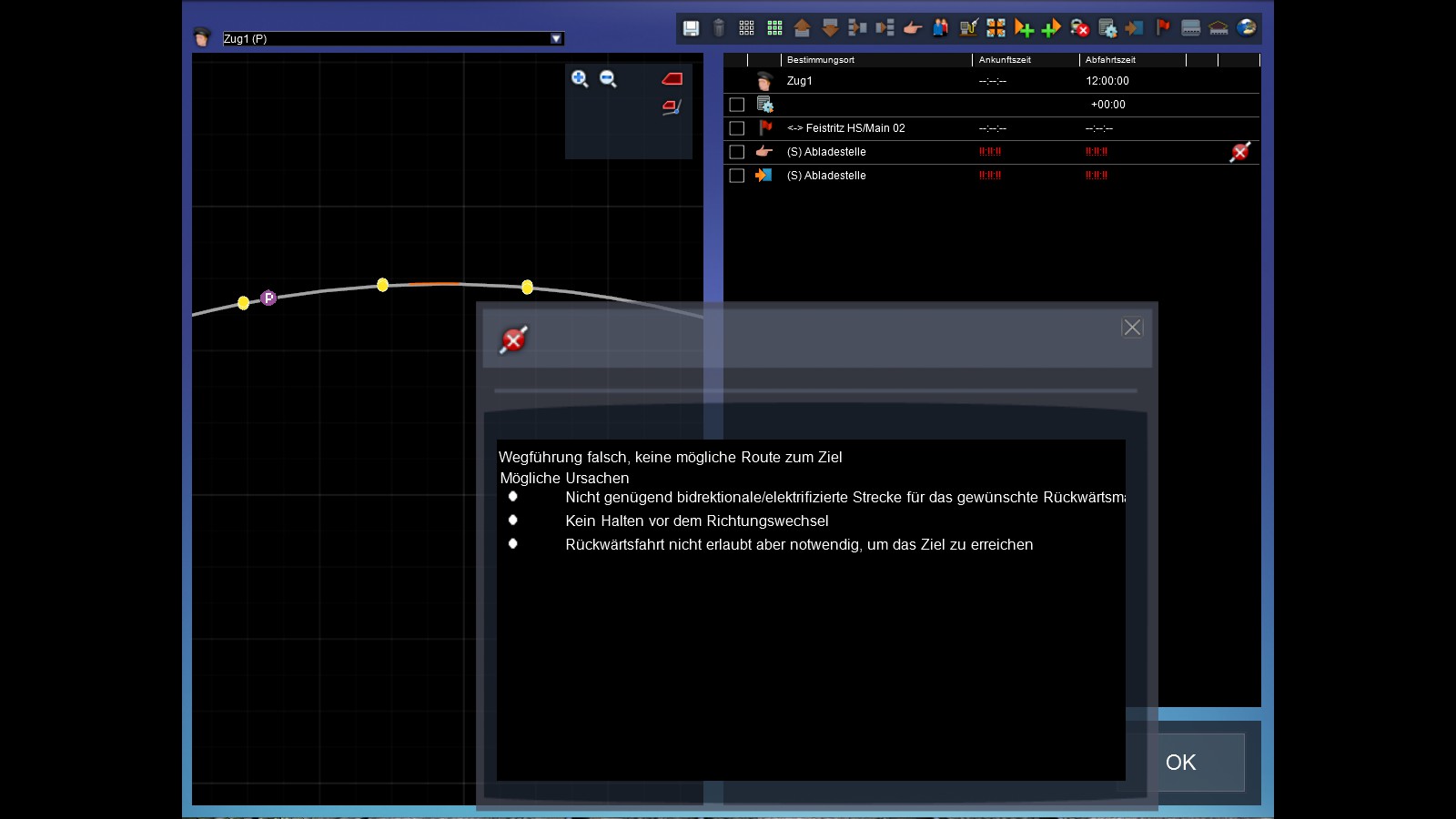Click the arrow-to-right-block icon in toolbar
The width and height of the screenshot is (1456, 819).
pos(885,28)
